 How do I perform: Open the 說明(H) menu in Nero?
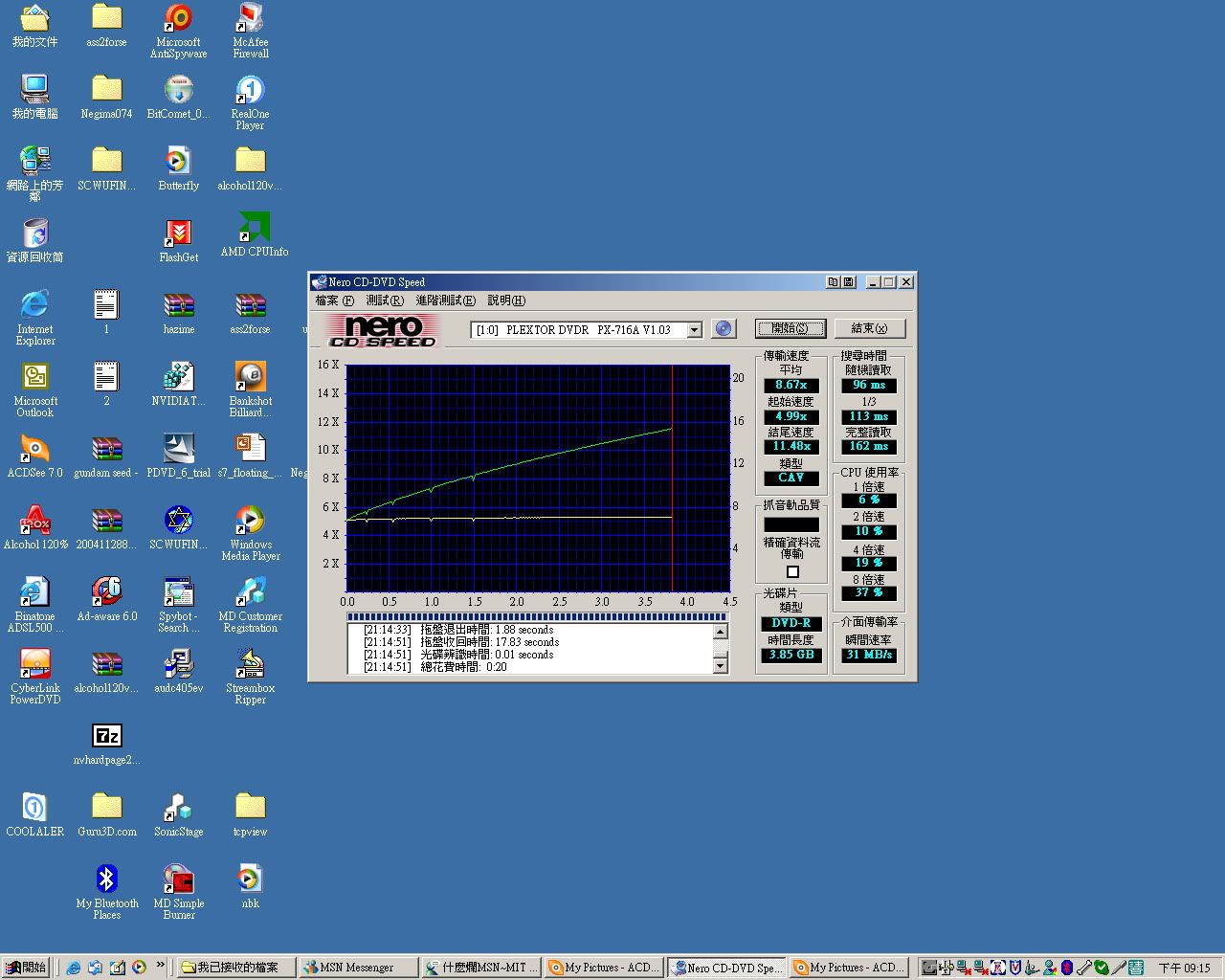pyautogui.click(x=506, y=301)
